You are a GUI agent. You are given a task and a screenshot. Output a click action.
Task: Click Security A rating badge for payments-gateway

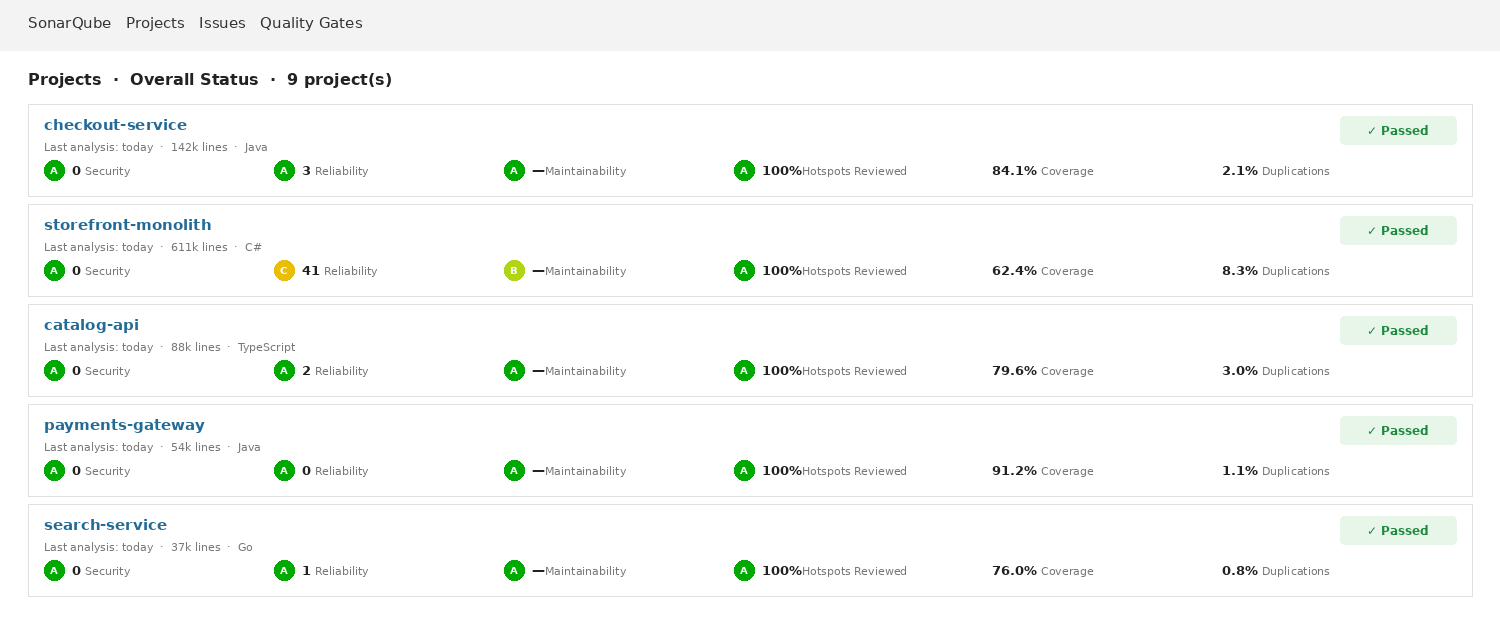pos(54,471)
